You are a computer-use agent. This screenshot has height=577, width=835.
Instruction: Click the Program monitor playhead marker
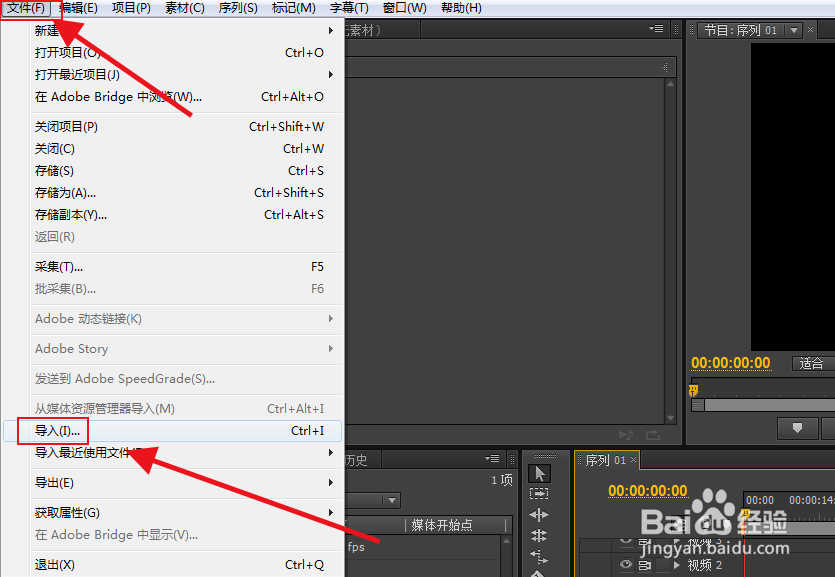693,391
